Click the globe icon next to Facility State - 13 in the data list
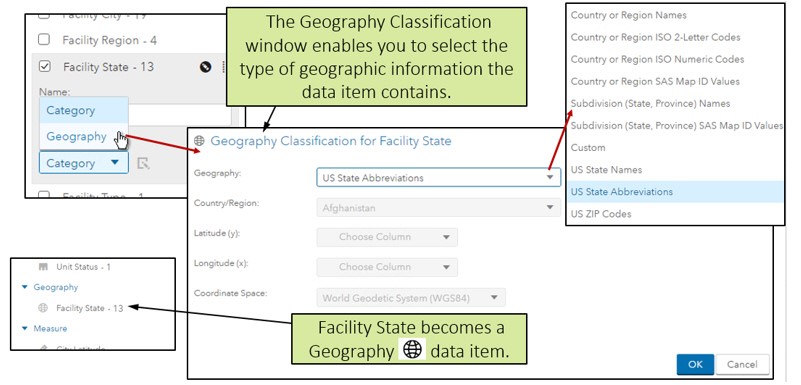This screenshot has height=385, width=801. pyautogui.click(x=43, y=308)
